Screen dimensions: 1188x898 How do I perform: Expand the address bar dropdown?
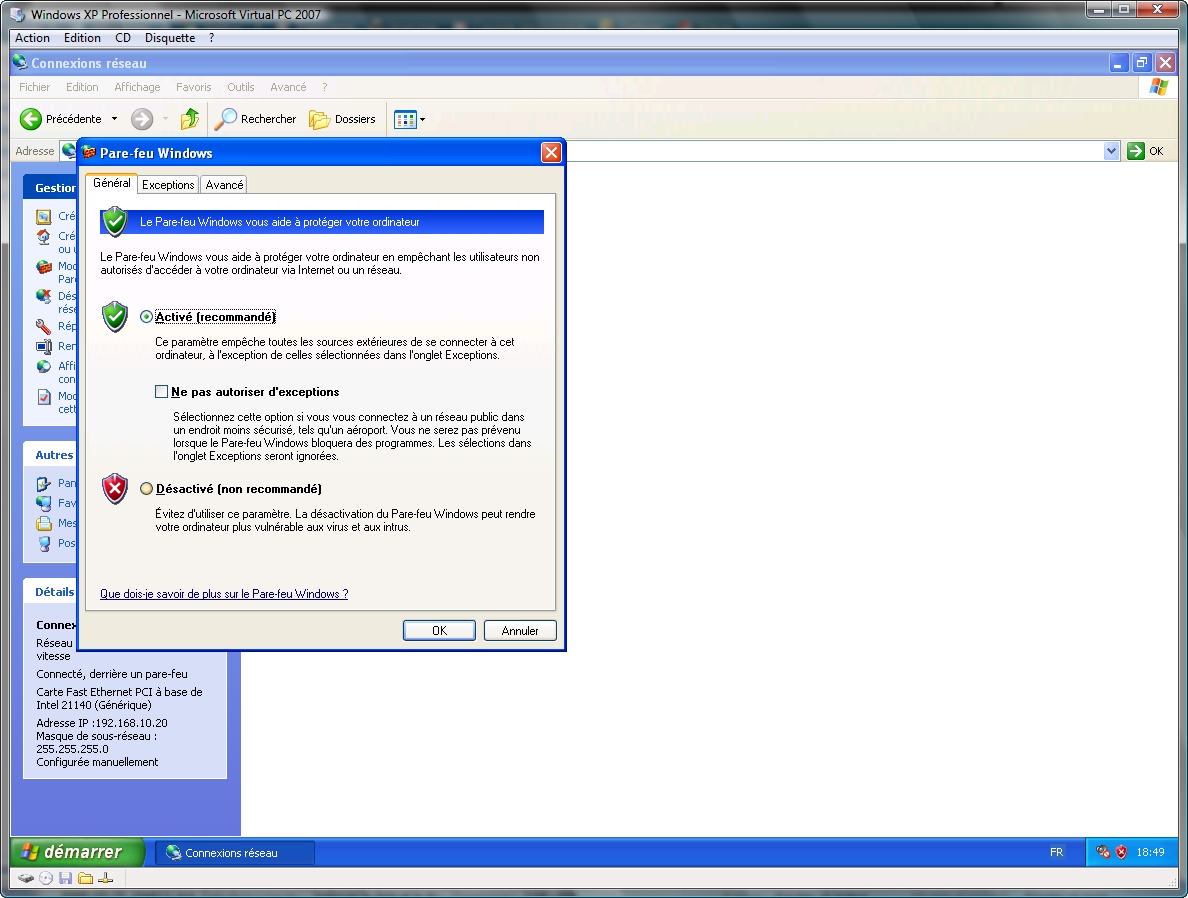pyautogui.click(x=1111, y=151)
